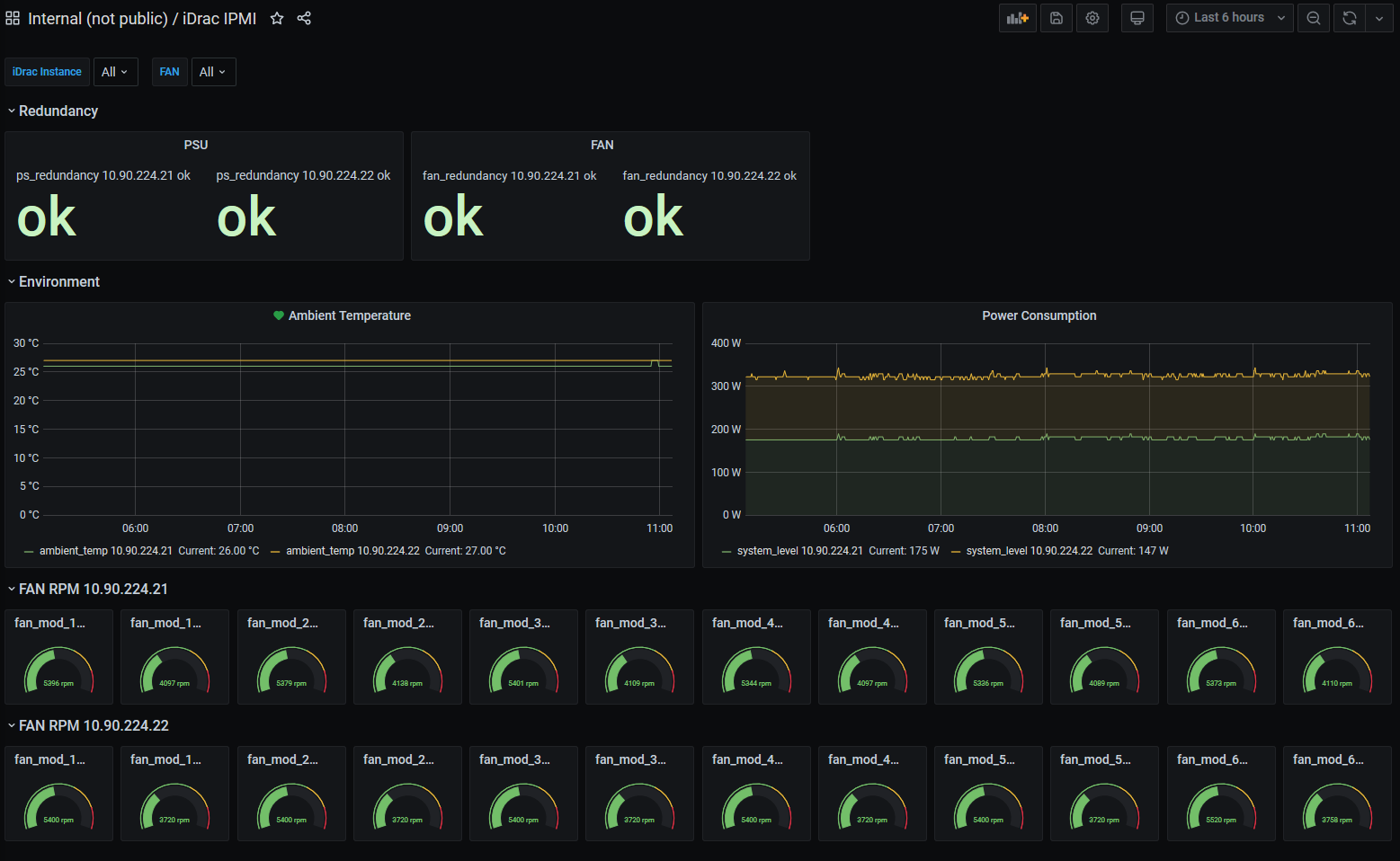Image resolution: width=1400 pixels, height=861 pixels.
Task: Refresh the dashboard now
Action: coord(1350,18)
